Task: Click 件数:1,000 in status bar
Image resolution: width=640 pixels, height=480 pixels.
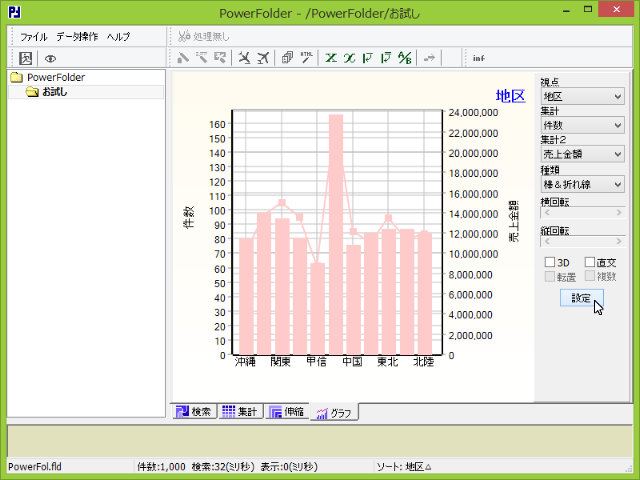Action: (161, 467)
